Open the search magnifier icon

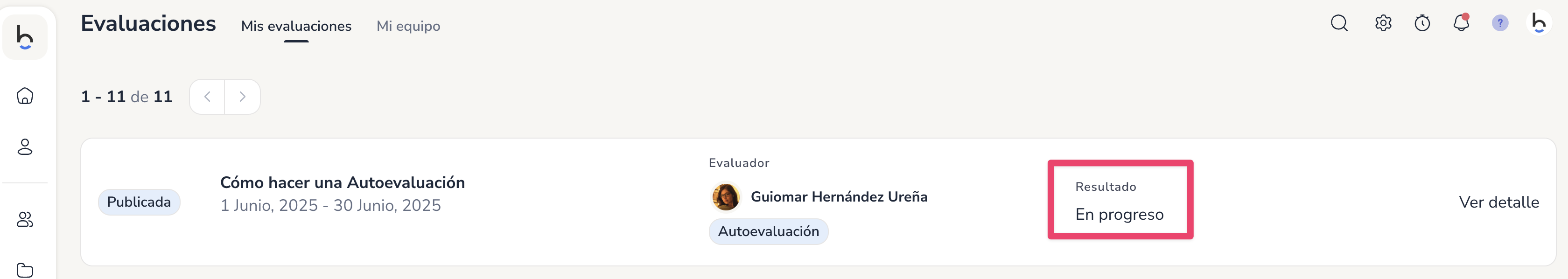coord(1338,23)
